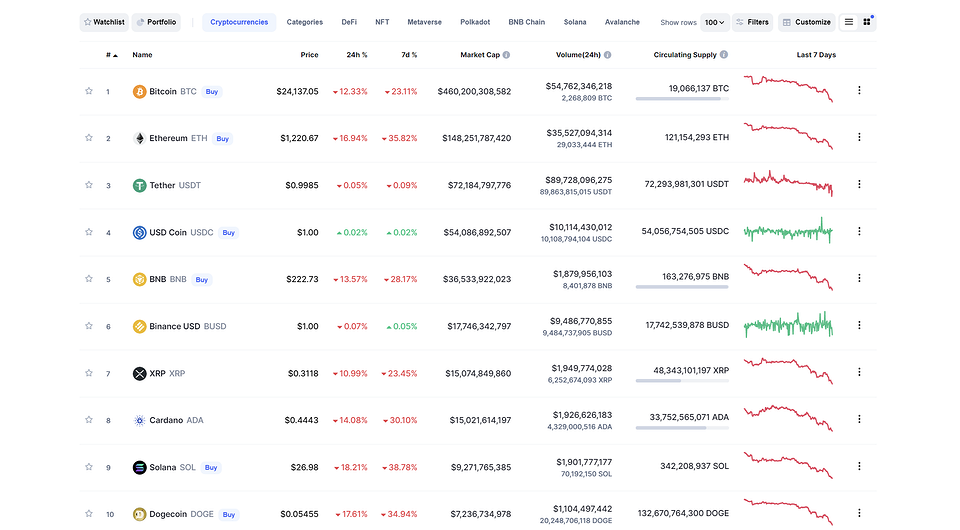Show Market Cap info tooltip icon

506,55
